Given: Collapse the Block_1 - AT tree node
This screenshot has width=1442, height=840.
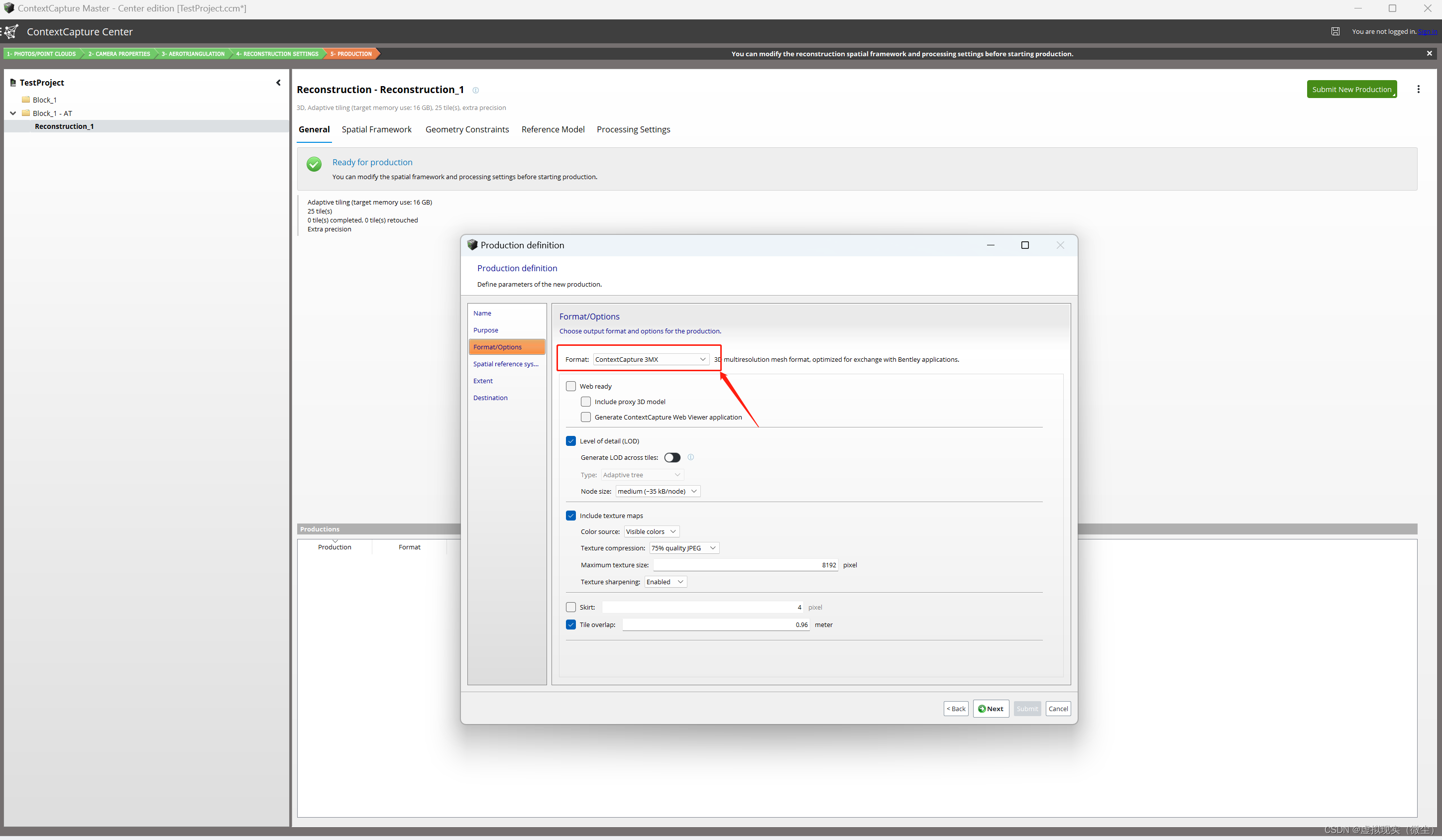Looking at the screenshot, I should pyautogui.click(x=12, y=113).
